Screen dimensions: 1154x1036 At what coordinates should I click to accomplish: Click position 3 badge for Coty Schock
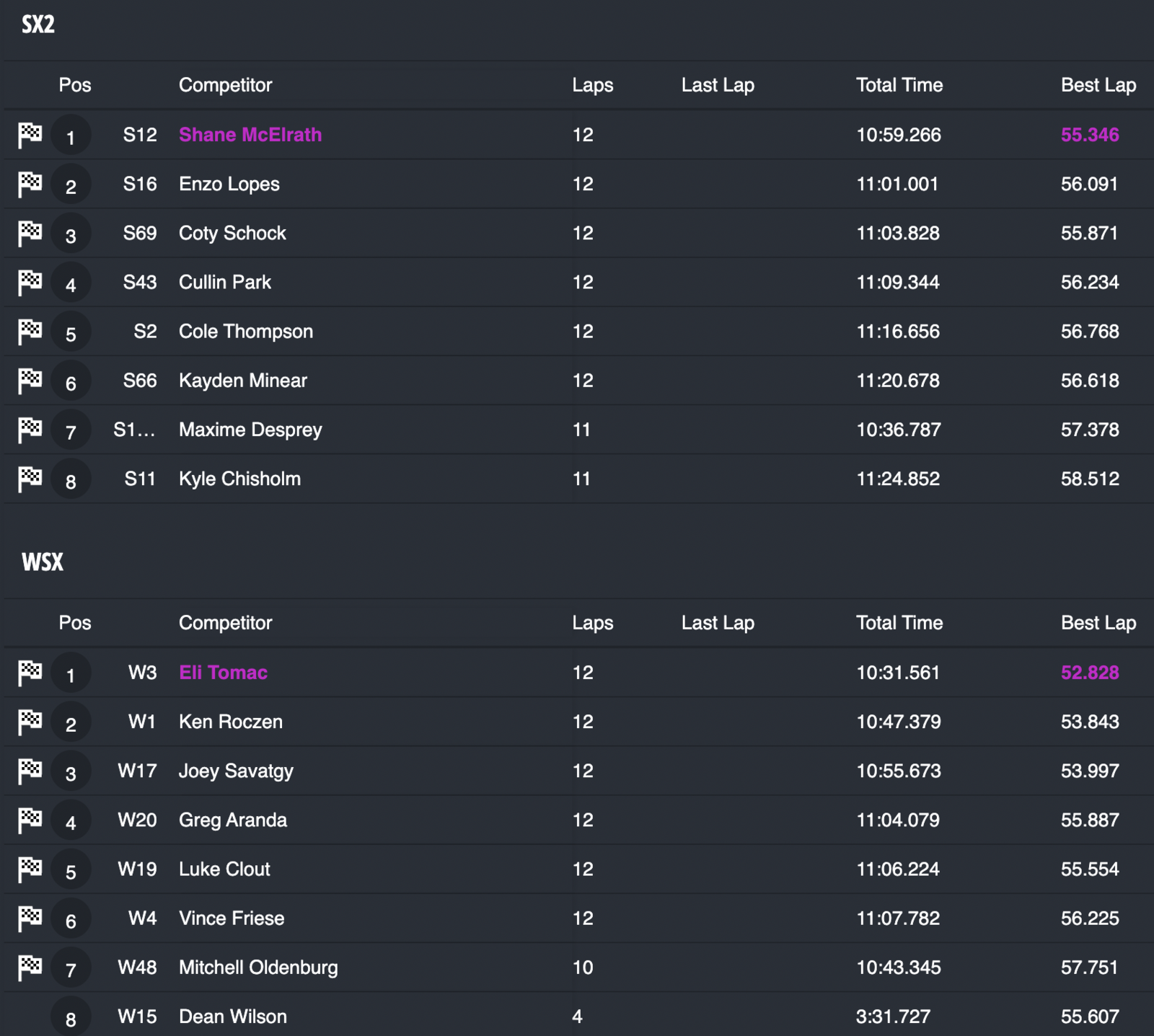[x=71, y=234]
